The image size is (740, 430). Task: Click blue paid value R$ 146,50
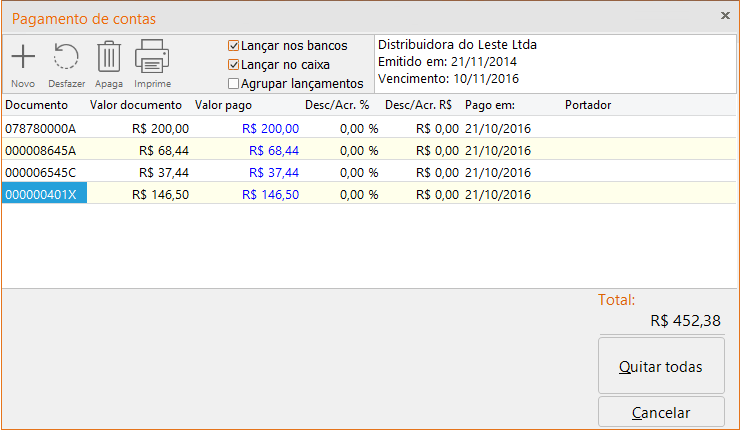pos(270,194)
